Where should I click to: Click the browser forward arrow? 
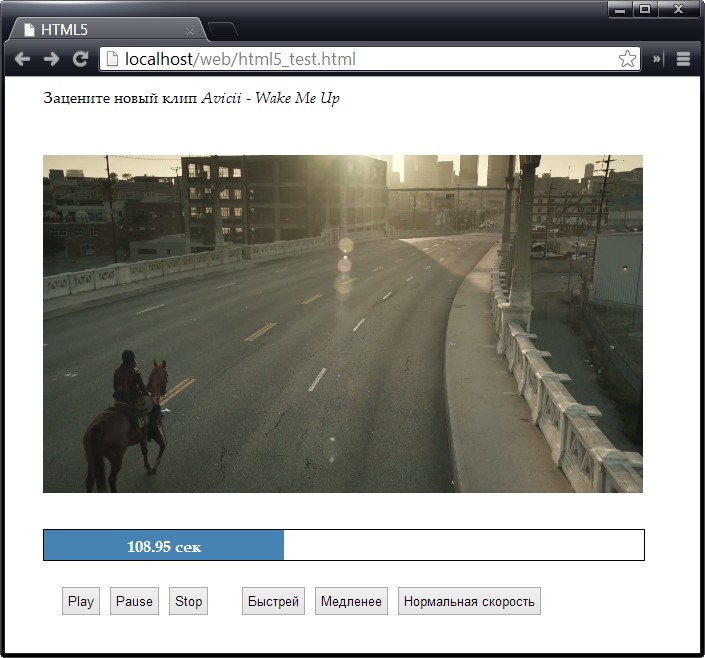tap(51, 59)
